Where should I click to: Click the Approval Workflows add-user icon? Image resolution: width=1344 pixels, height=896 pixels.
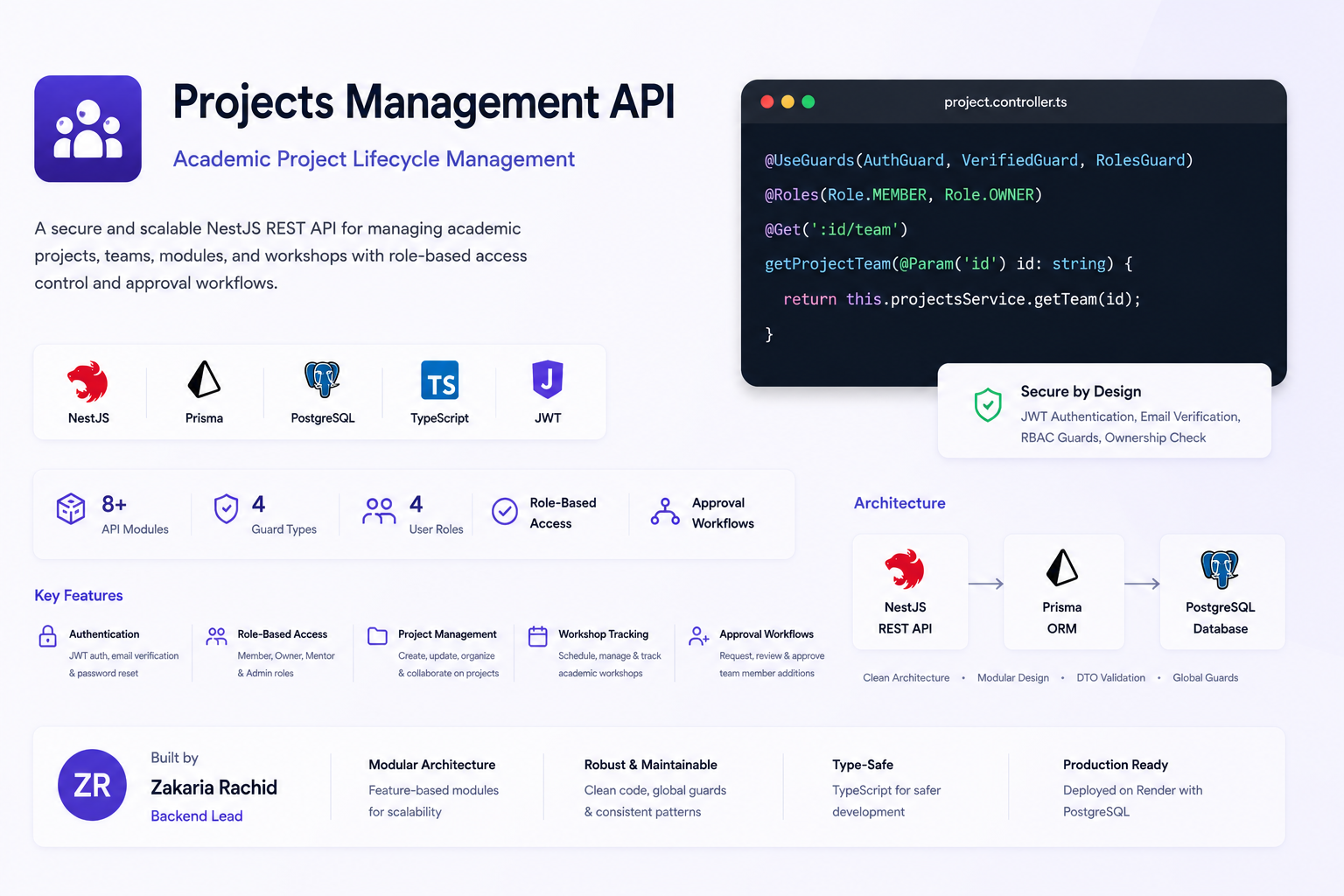click(698, 636)
